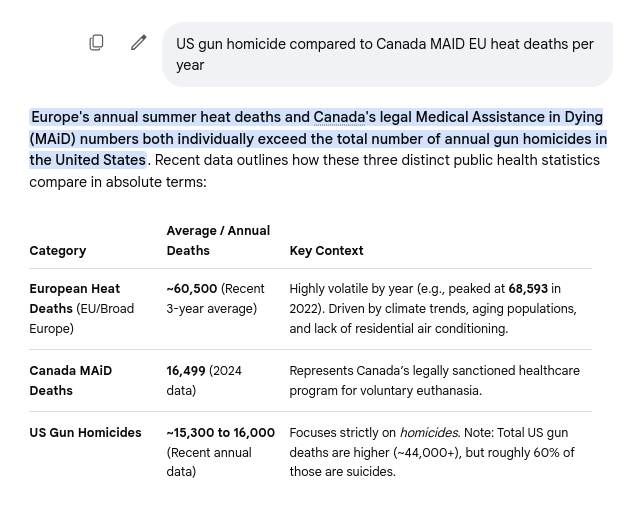The width and height of the screenshot is (627, 512).
Task: Click the European Heat Deaths row label
Action: [82, 309]
